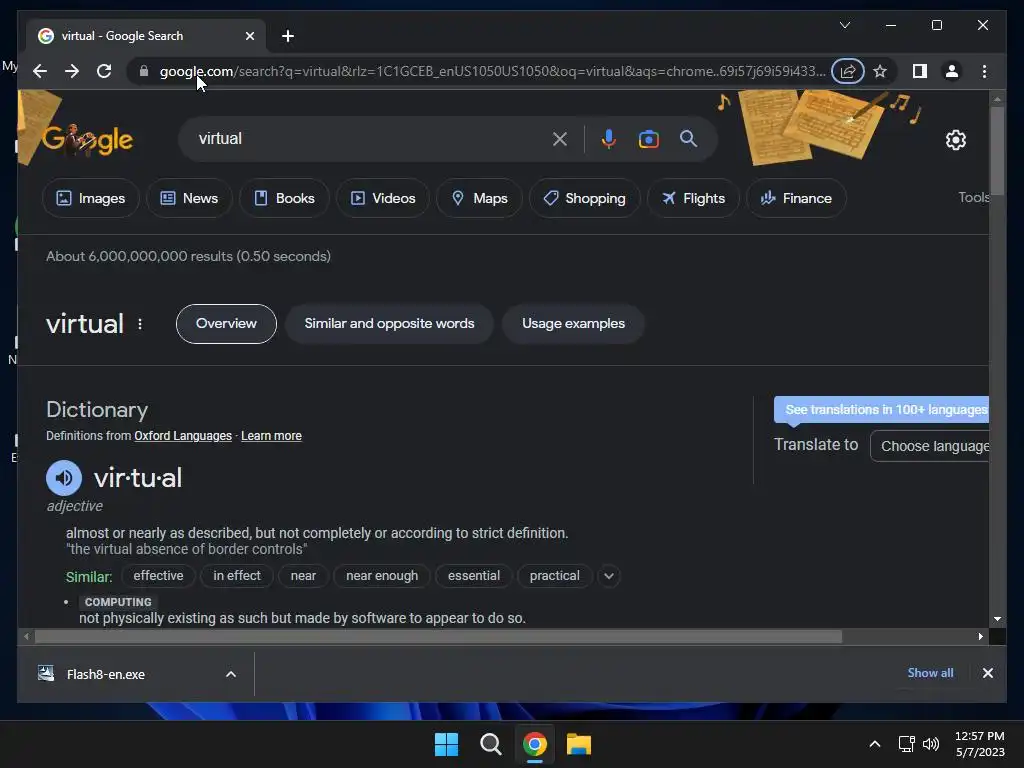This screenshot has width=1024, height=768.
Task: Open the Windows Start menu
Action: click(x=447, y=744)
